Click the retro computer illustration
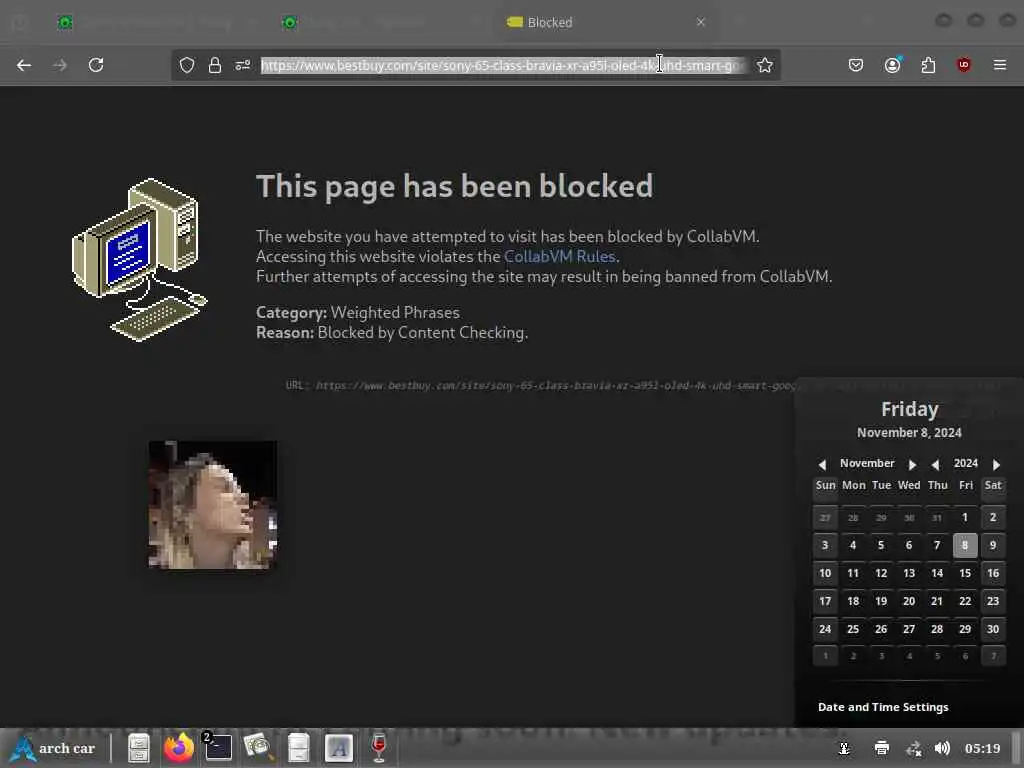Screen dimensions: 1024x768 point(140,259)
